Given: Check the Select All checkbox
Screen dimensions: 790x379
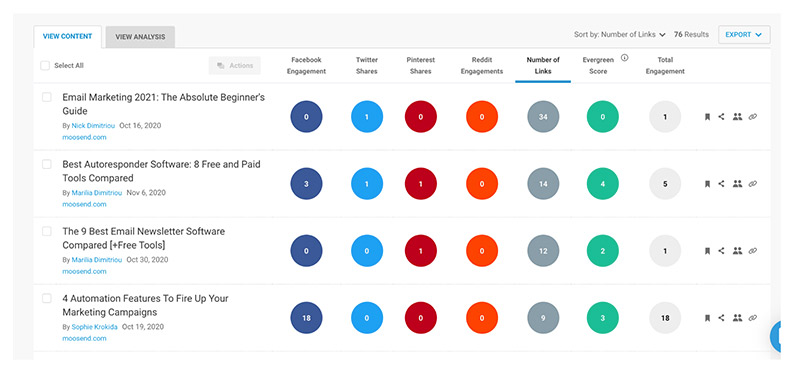Looking at the screenshot, I should [45, 66].
